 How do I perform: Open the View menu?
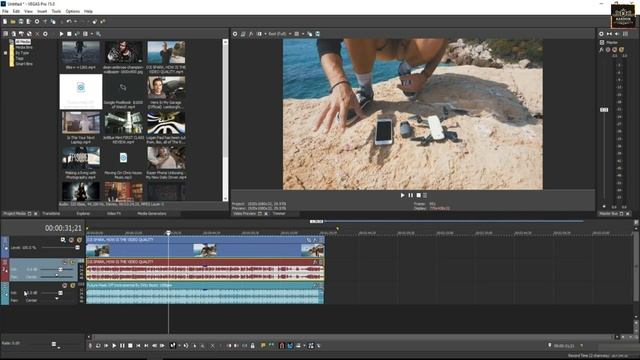pos(29,11)
